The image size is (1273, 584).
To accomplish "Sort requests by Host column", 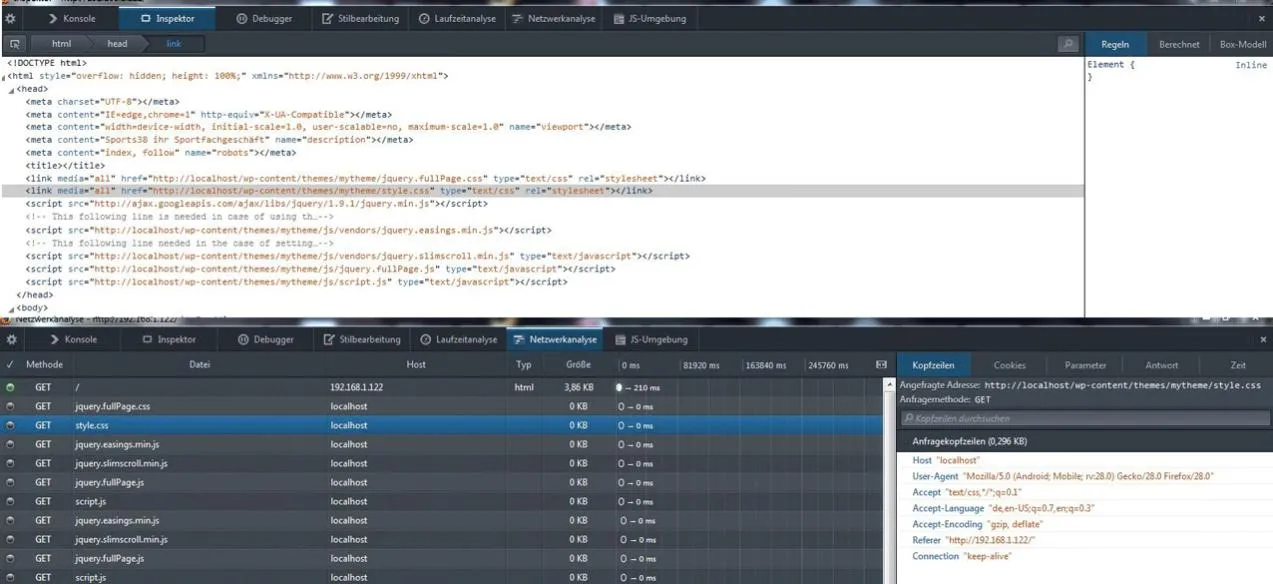I will click(x=416, y=365).
